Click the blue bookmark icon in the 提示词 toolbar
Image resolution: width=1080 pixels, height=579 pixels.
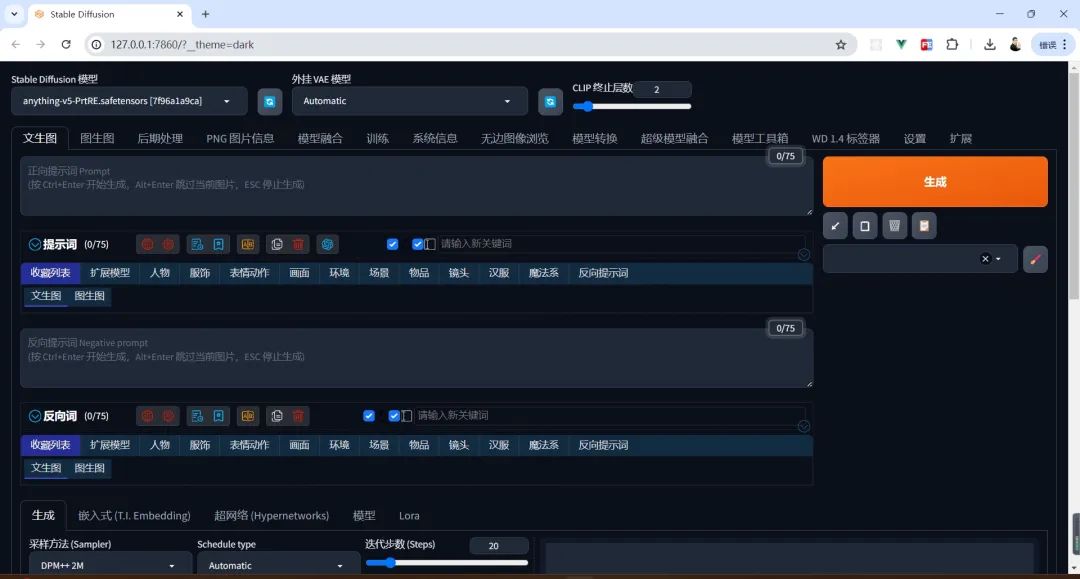218,244
